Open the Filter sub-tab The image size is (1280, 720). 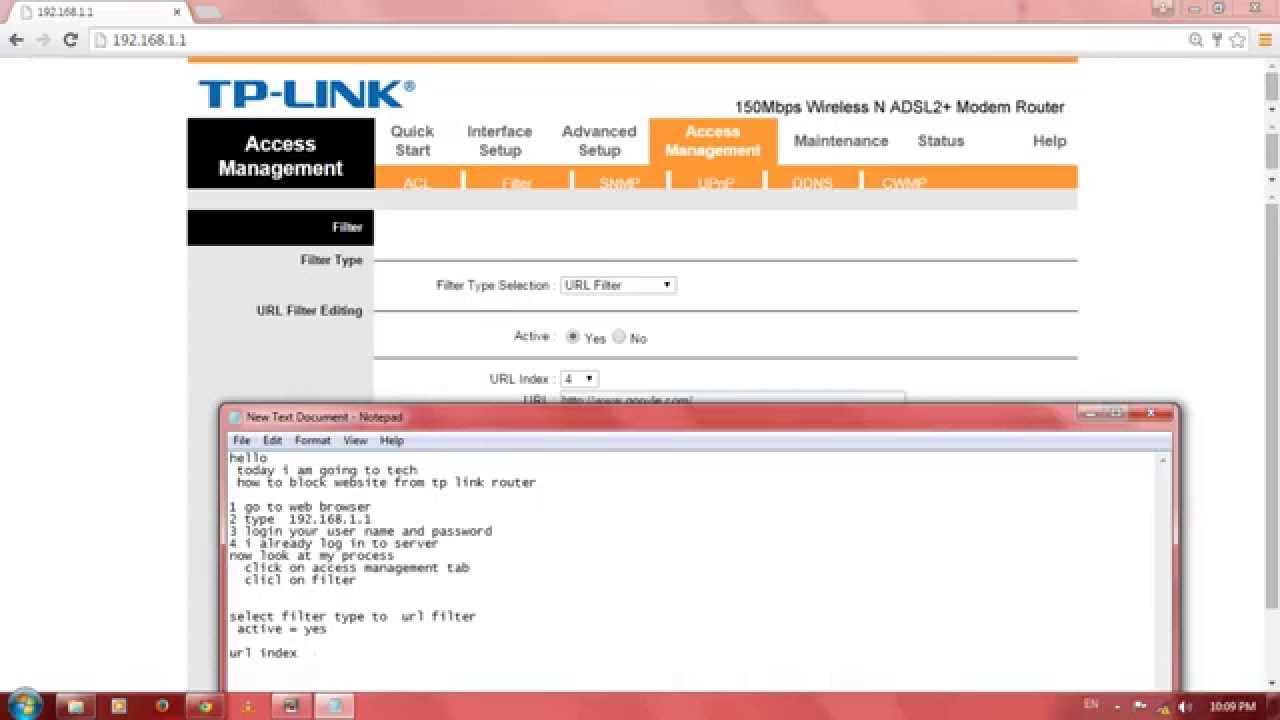[517, 183]
